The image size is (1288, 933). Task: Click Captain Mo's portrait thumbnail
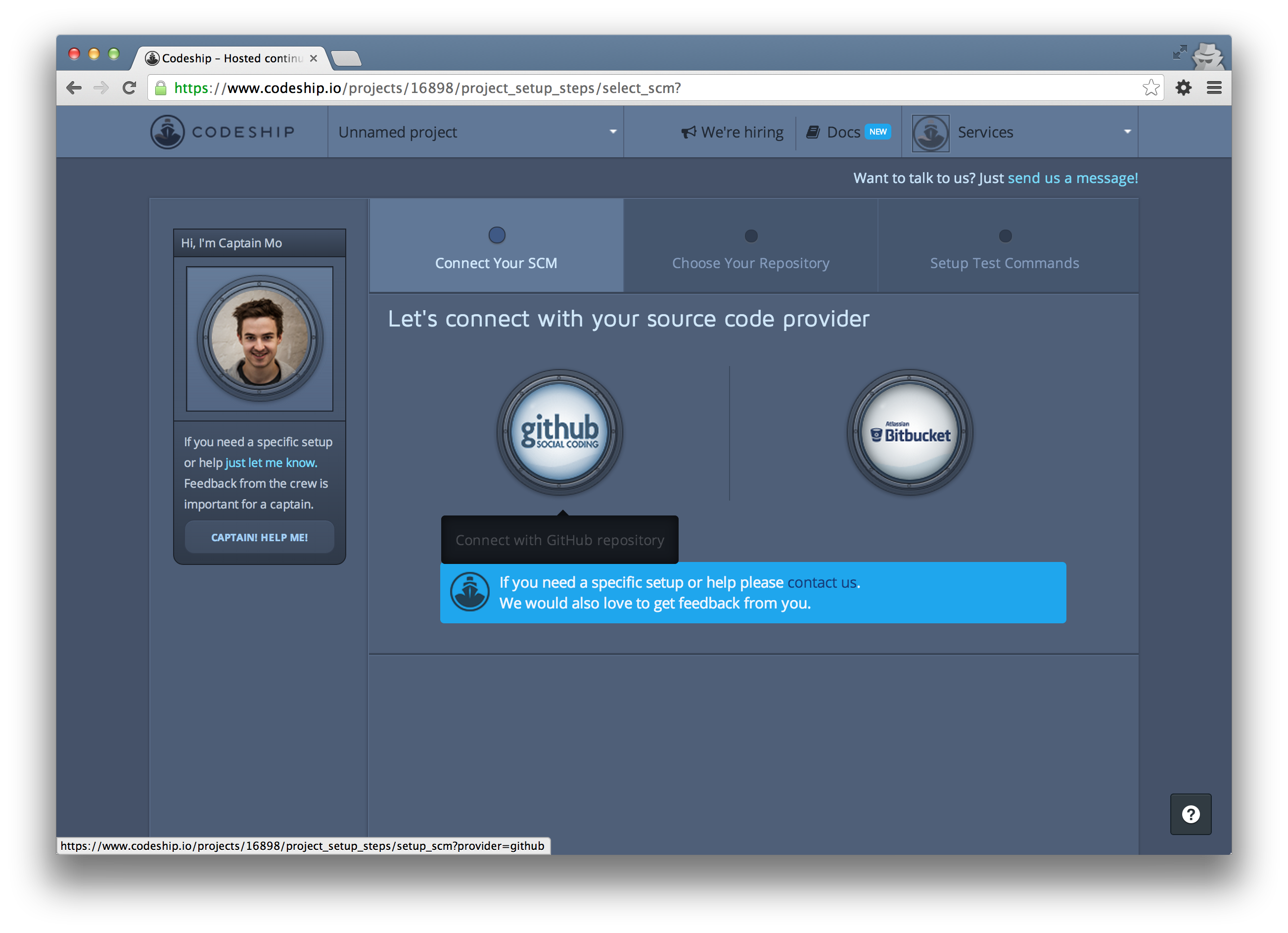(260, 339)
